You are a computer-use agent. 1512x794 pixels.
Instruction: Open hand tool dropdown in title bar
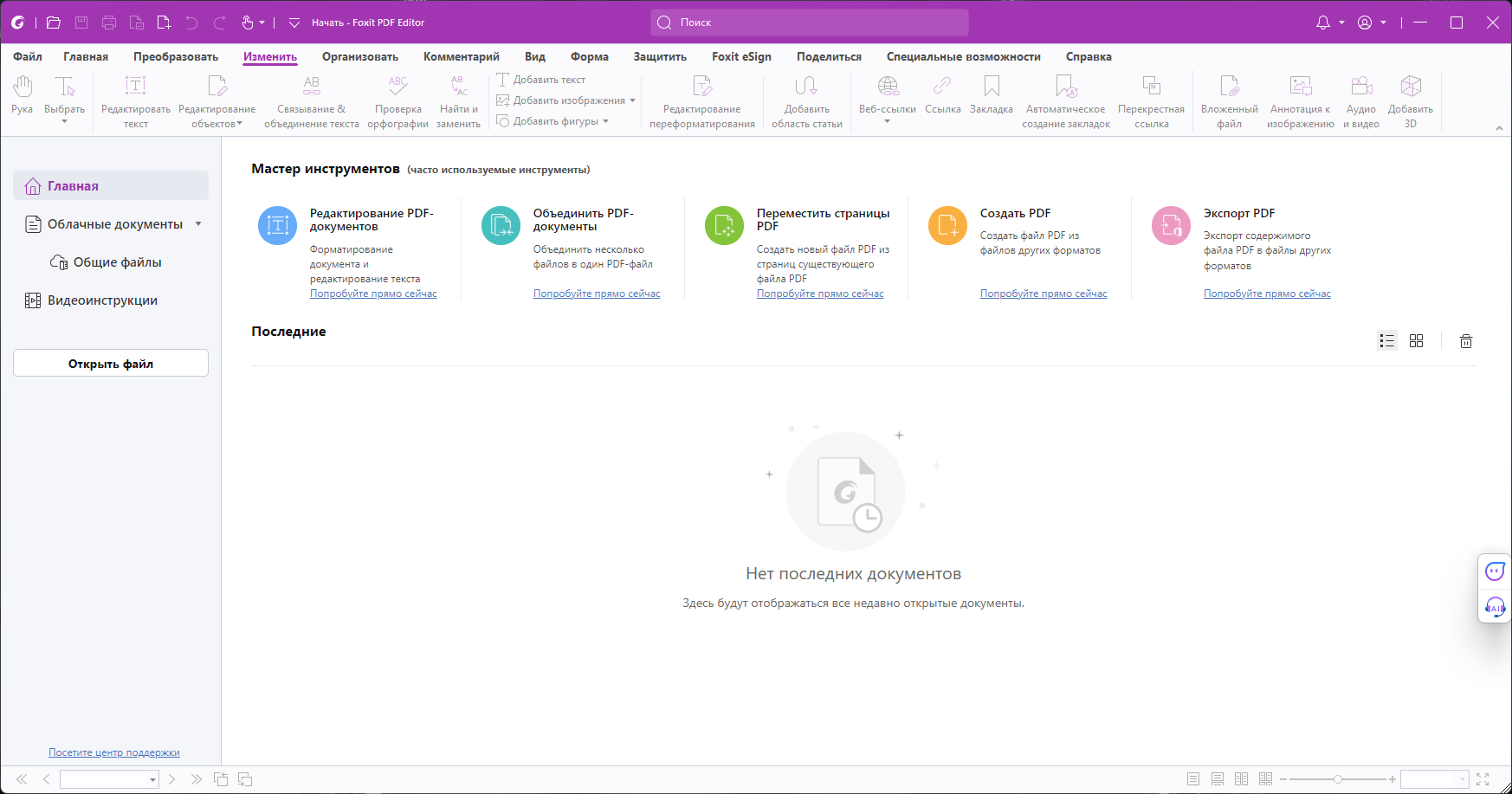click(262, 23)
